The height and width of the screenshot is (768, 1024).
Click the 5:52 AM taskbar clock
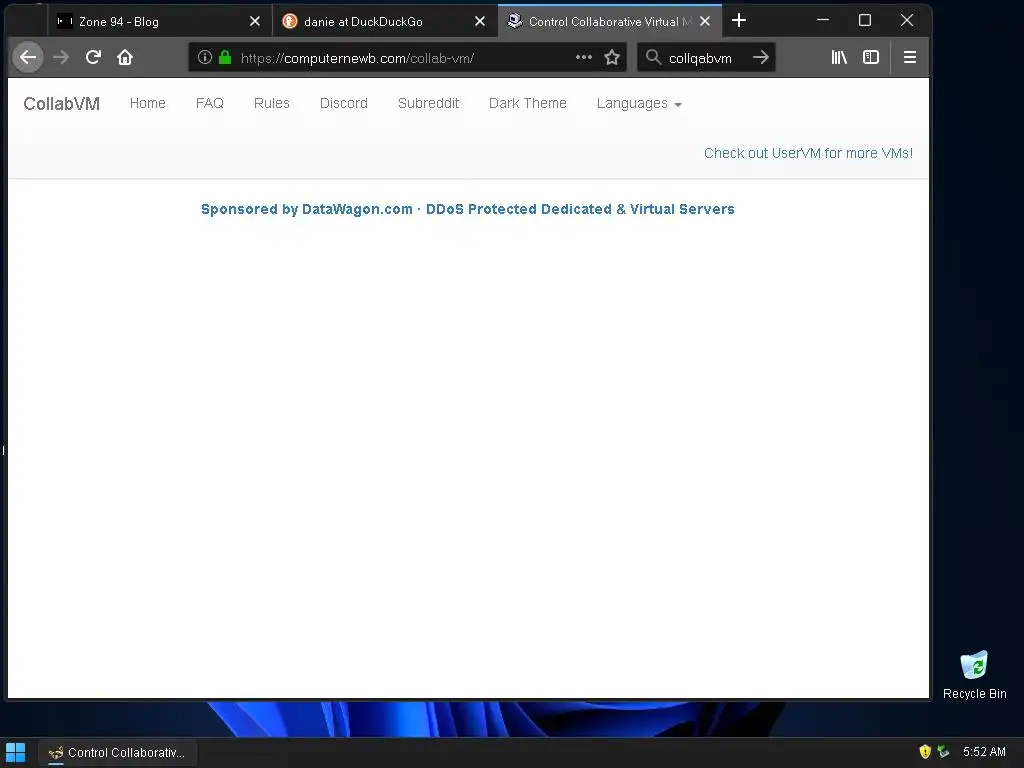pos(984,752)
